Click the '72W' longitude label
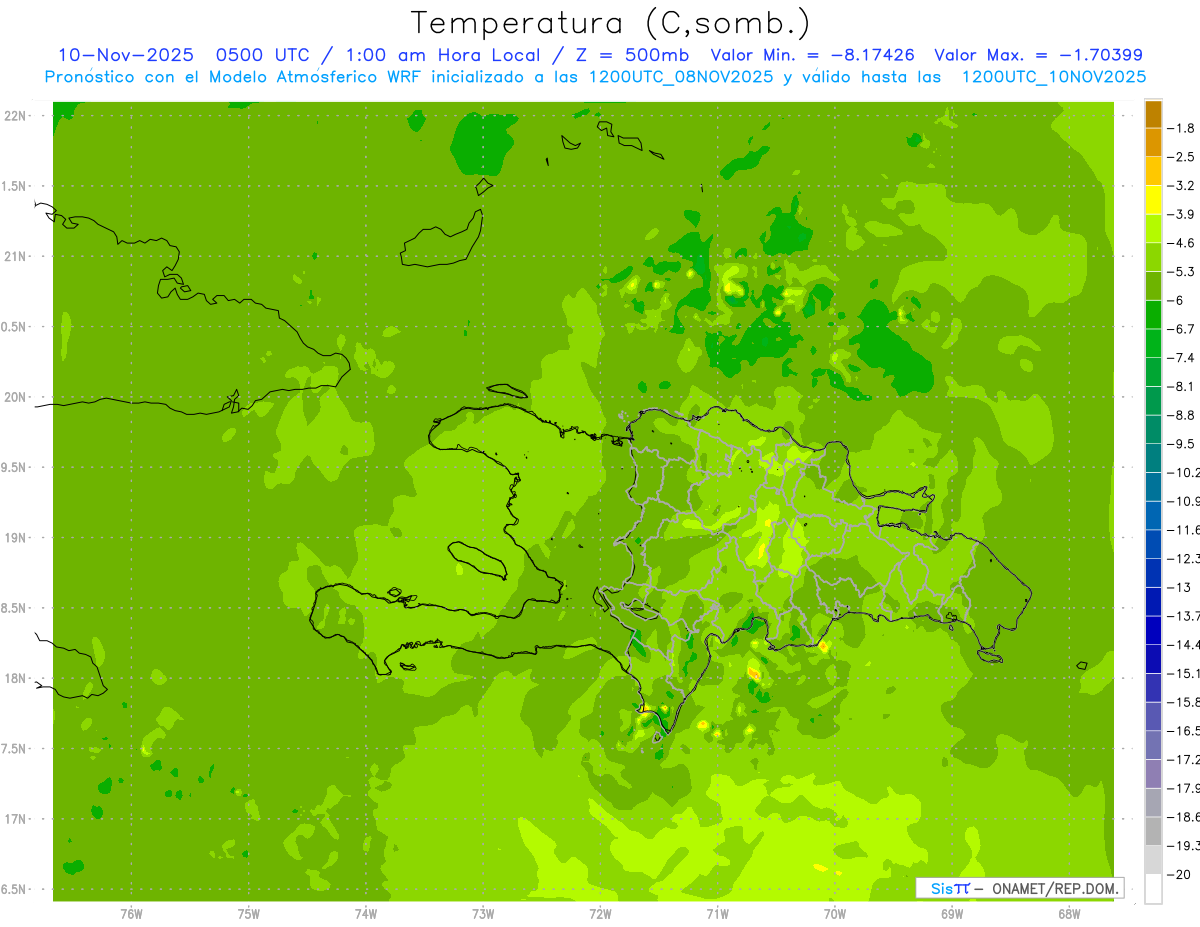The image size is (1200, 927). [x=600, y=914]
